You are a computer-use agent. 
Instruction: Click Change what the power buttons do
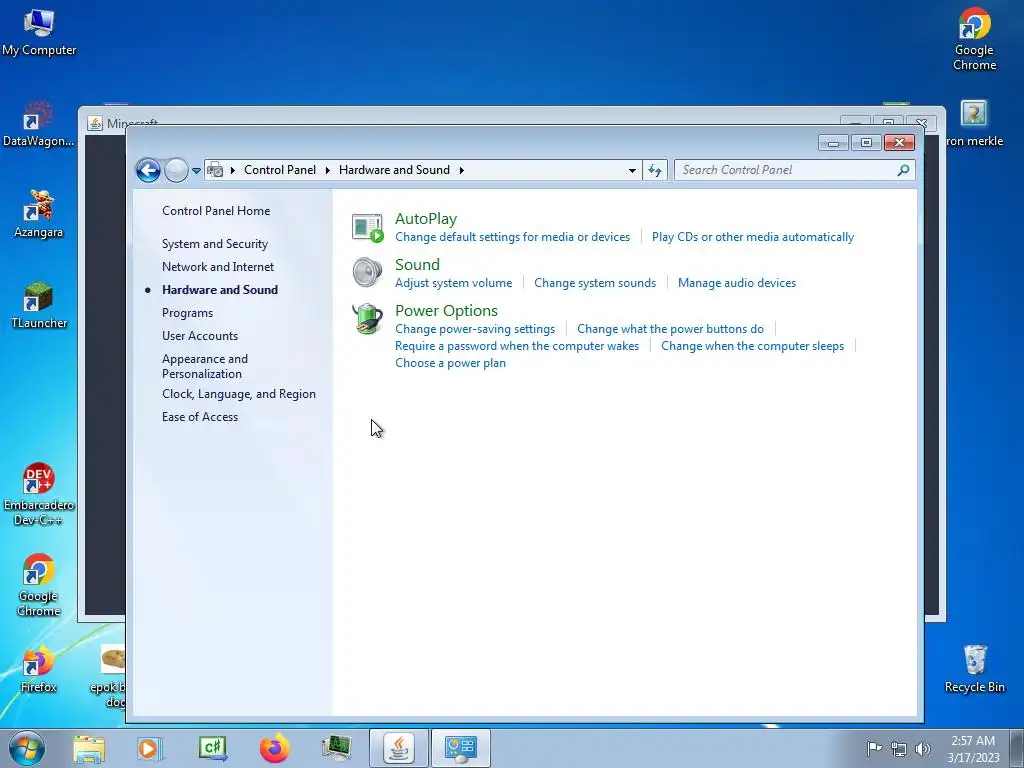670,328
